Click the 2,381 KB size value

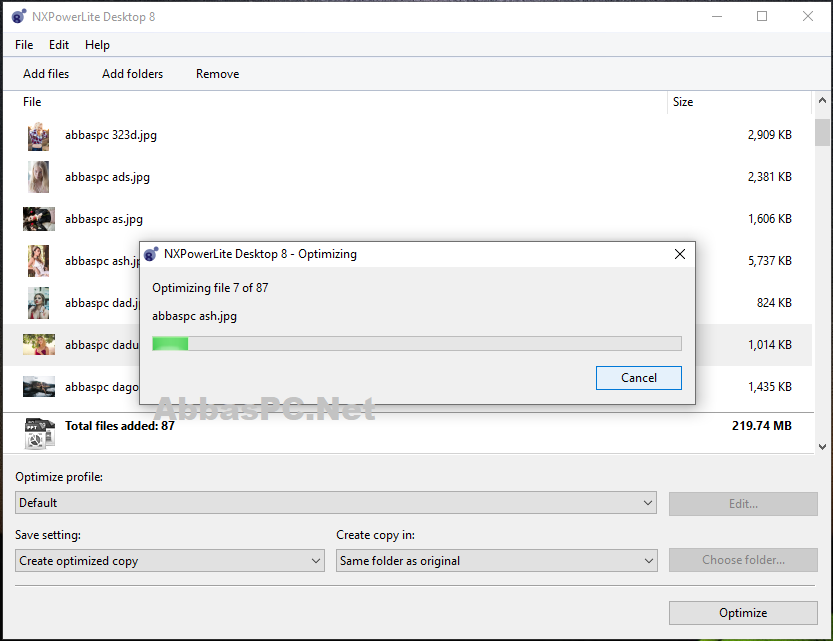(770, 177)
